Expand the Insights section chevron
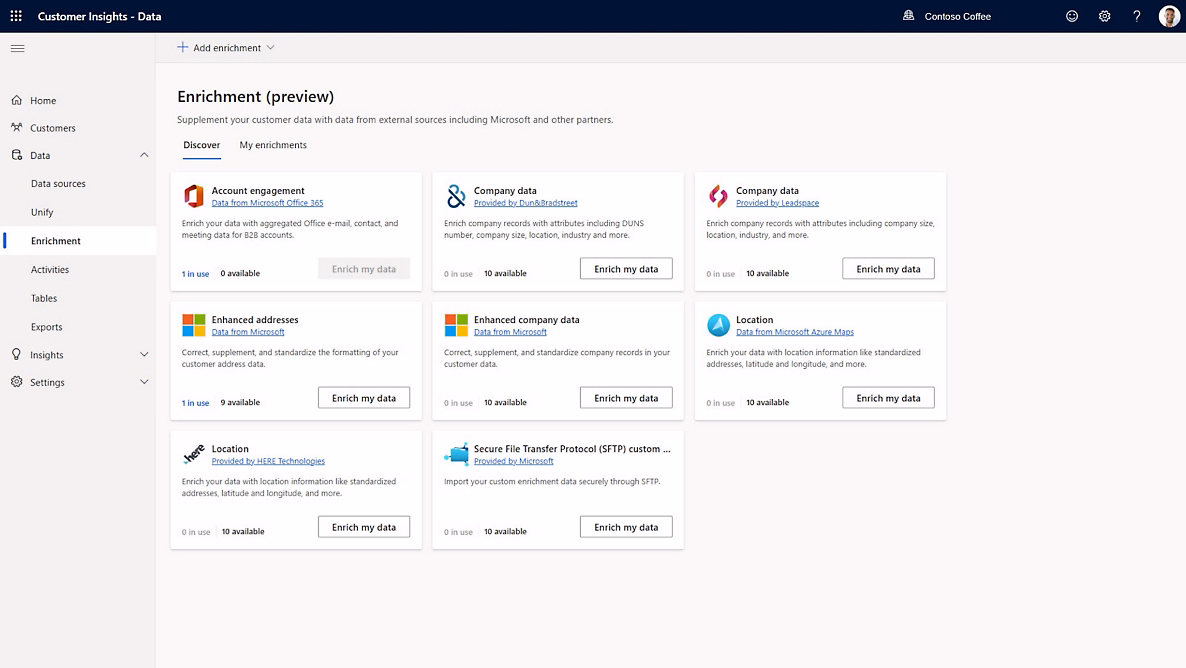Screen dimensions: 1186x668 pos(144,355)
